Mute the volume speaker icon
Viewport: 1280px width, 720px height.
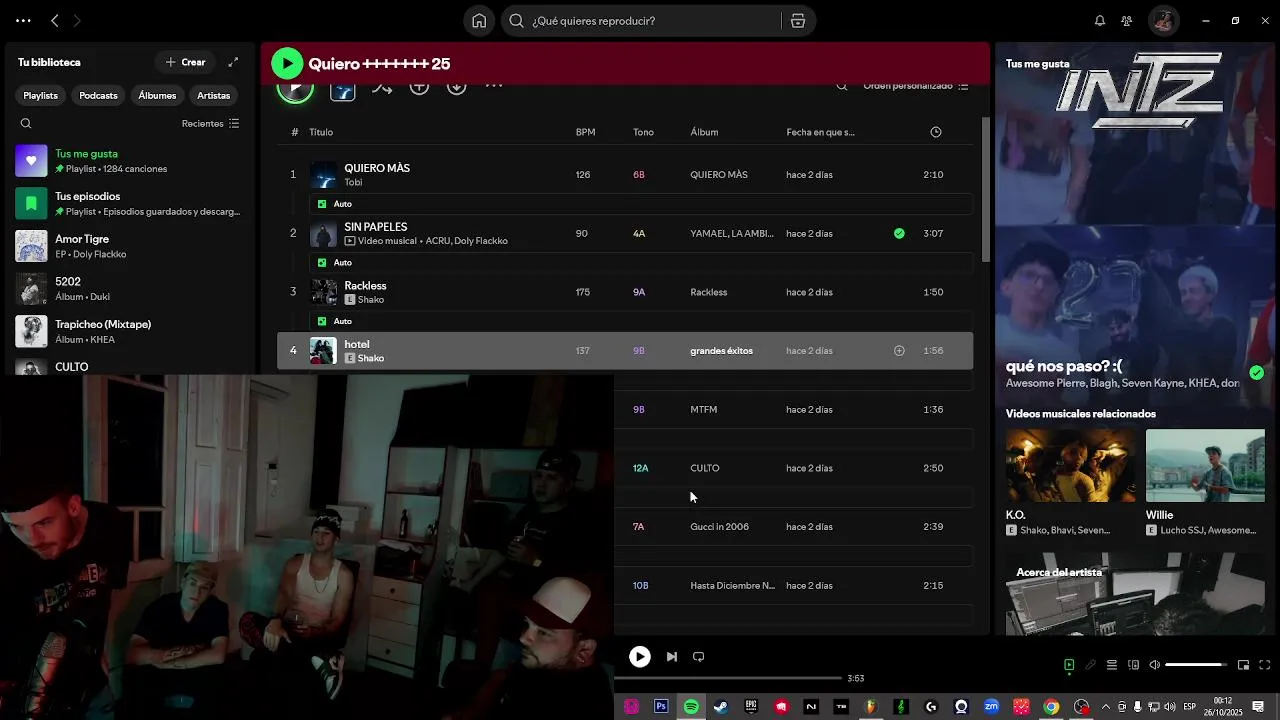[1155, 665]
